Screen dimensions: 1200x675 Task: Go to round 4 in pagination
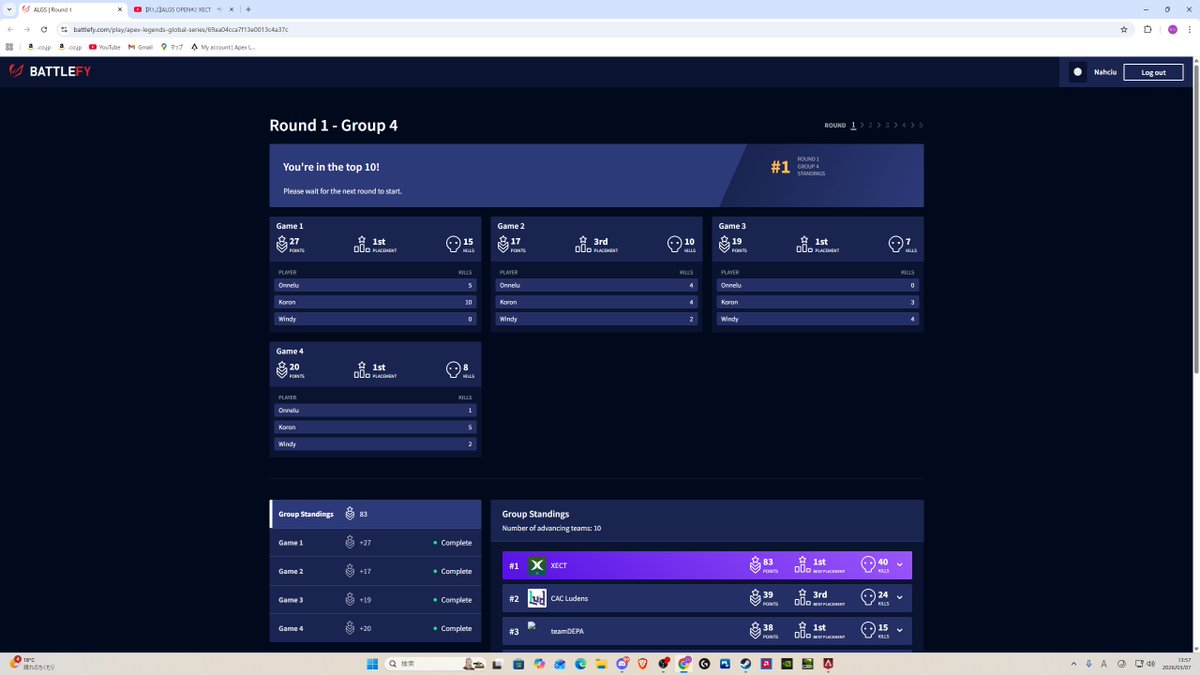pyautogui.click(x=904, y=125)
